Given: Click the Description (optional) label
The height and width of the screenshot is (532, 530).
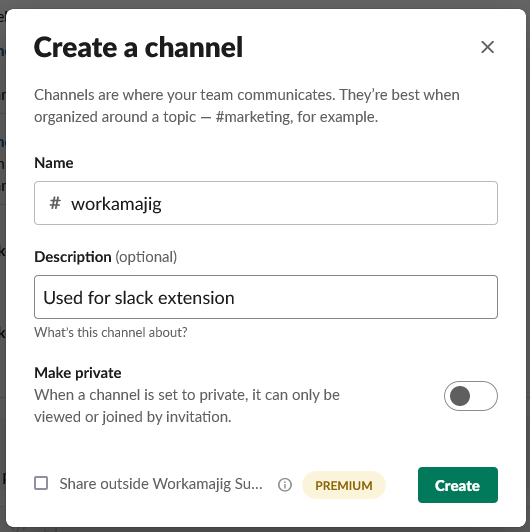Looking at the screenshot, I should [x=106, y=257].
